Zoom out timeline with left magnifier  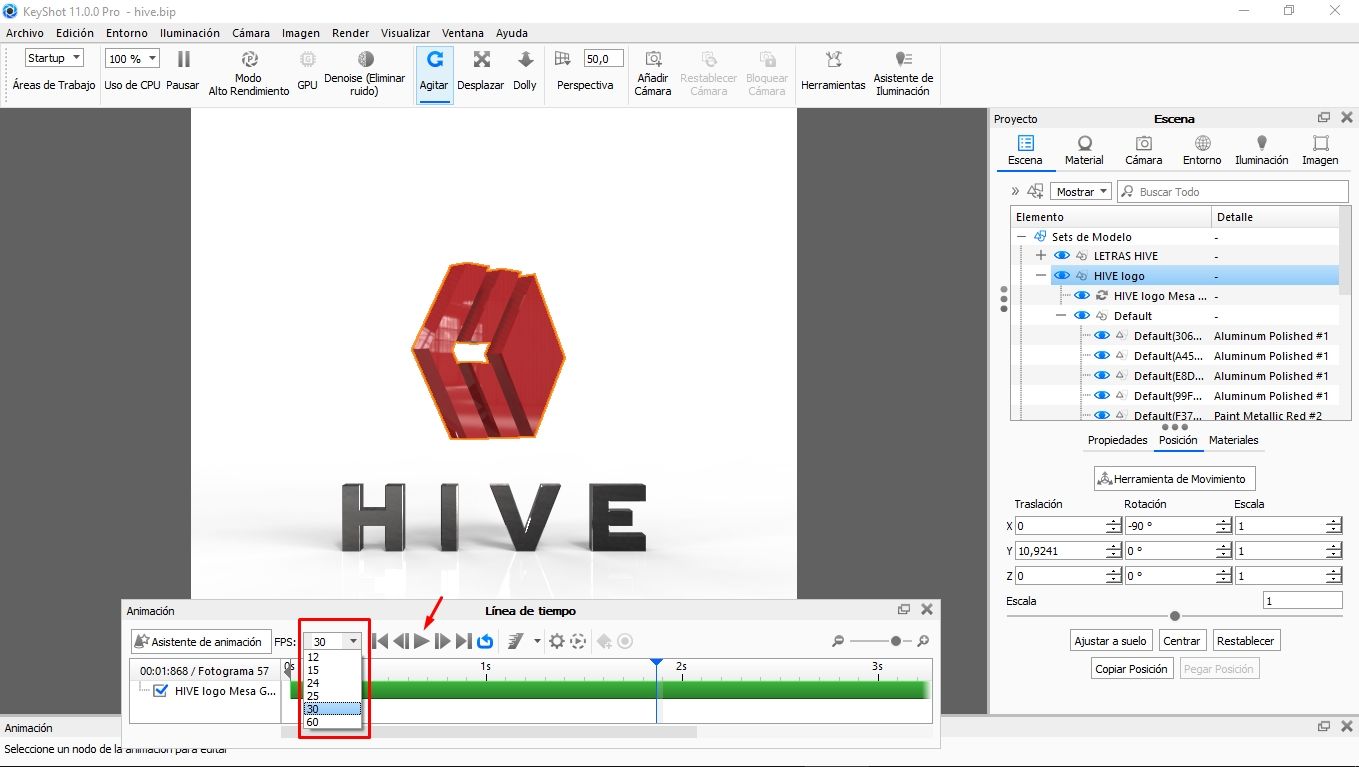(840, 641)
